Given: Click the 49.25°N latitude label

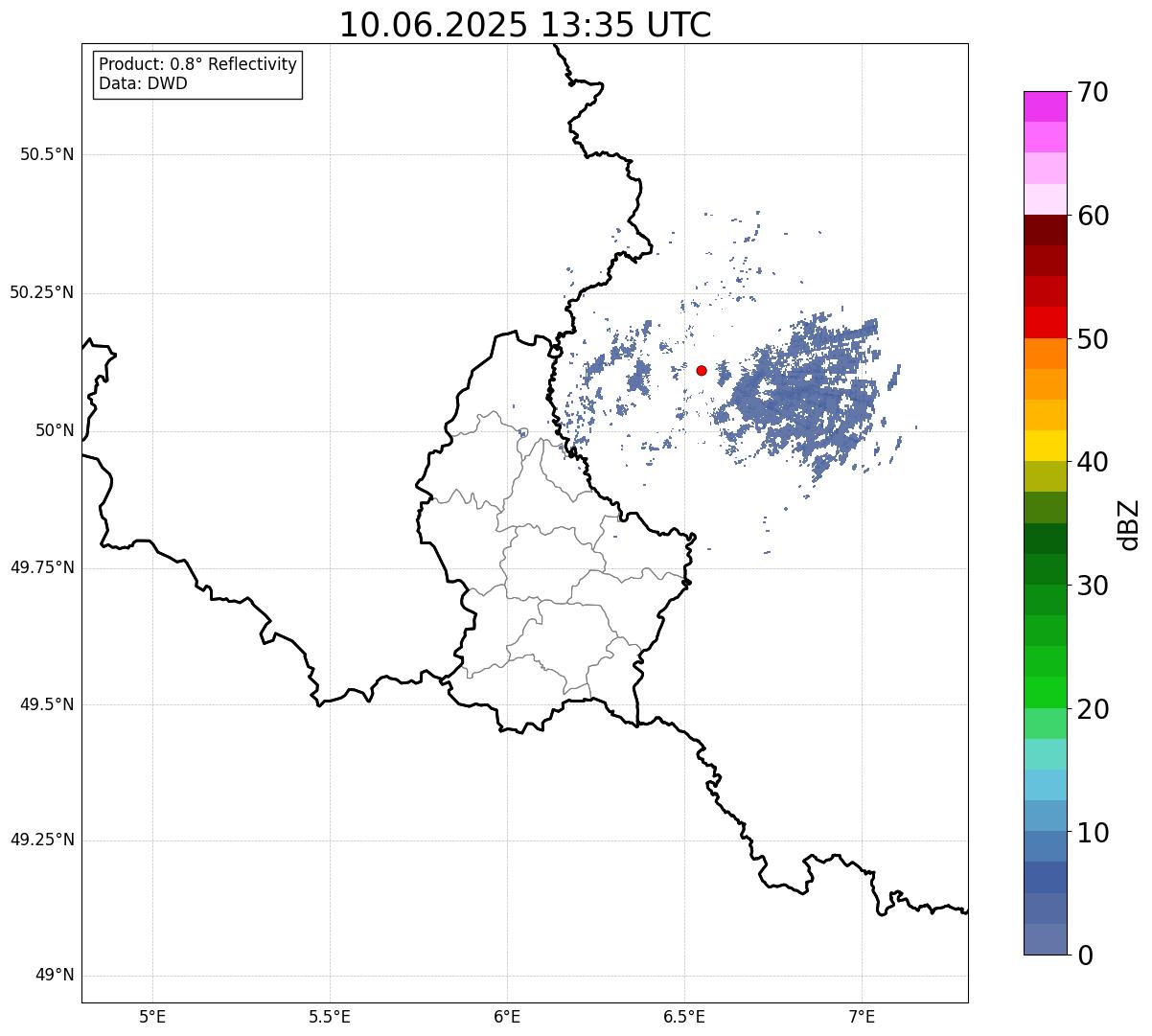Looking at the screenshot, I should (x=41, y=840).
